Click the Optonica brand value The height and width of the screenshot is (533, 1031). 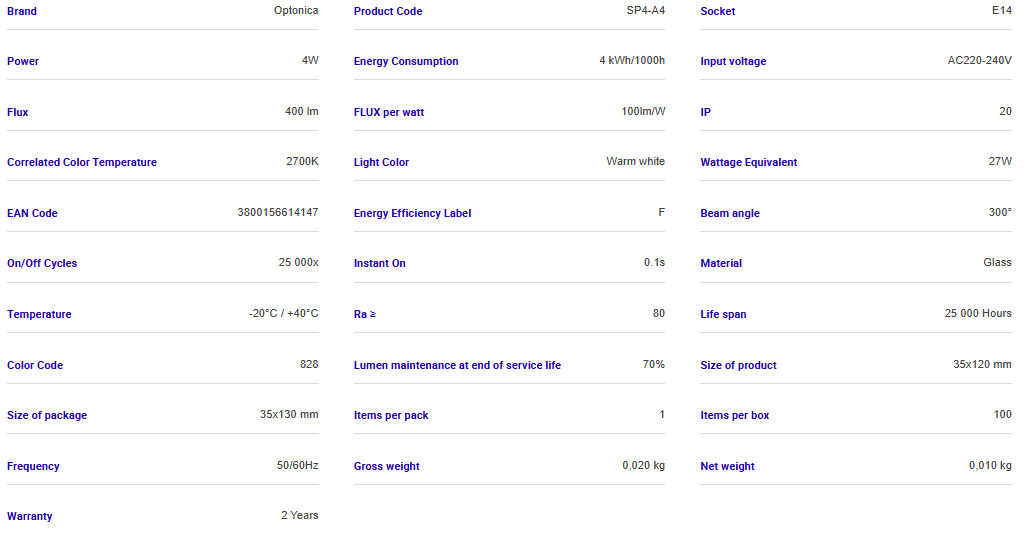click(296, 11)
